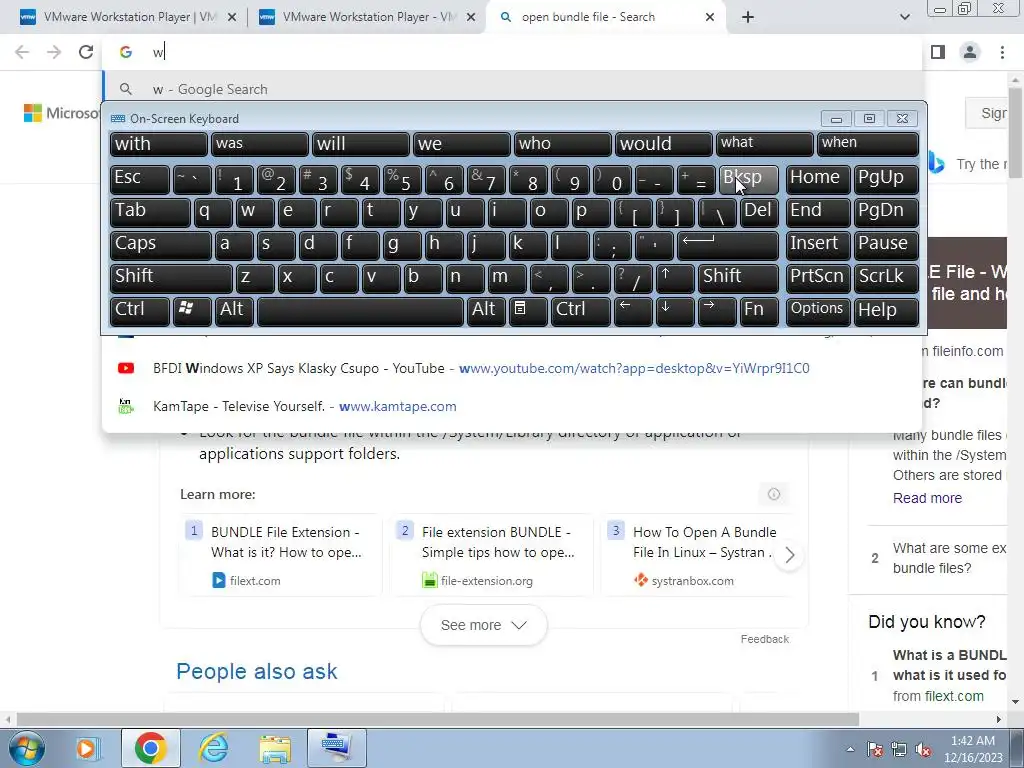Hit the Bksp key on On-Screen Keyboard

[x=748, y=179]
